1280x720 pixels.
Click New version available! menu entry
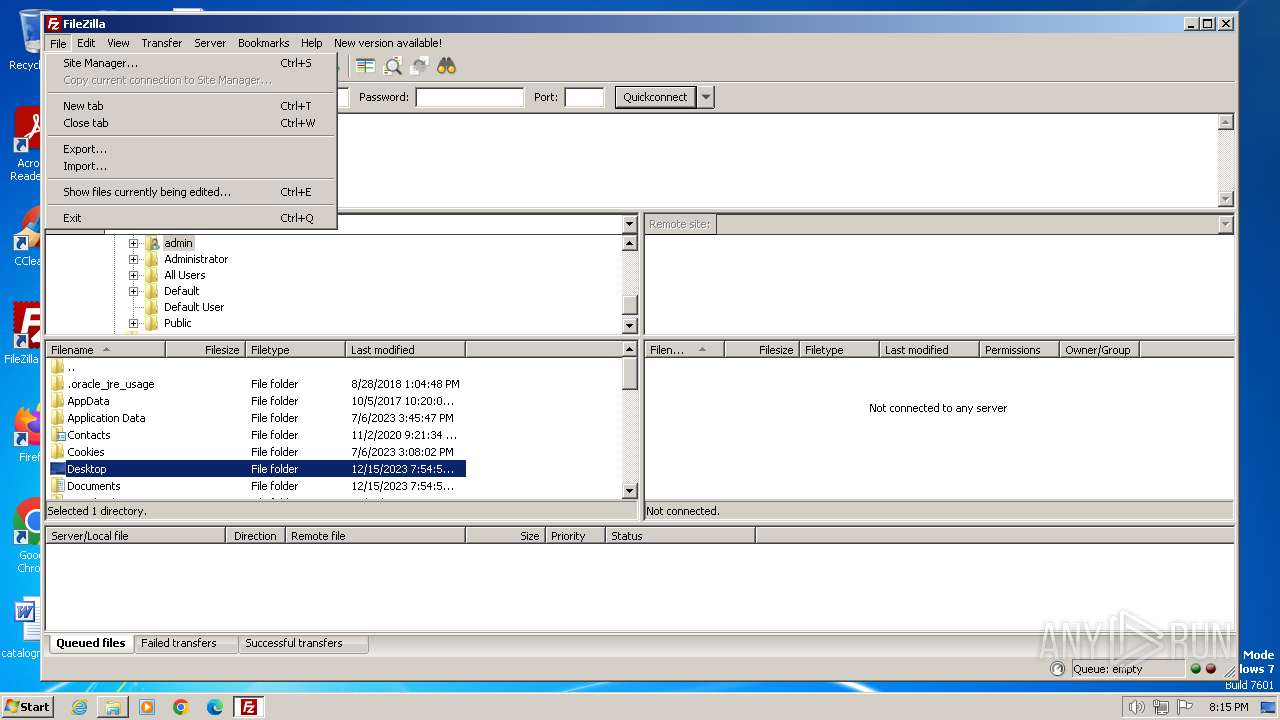click(388, 43)
